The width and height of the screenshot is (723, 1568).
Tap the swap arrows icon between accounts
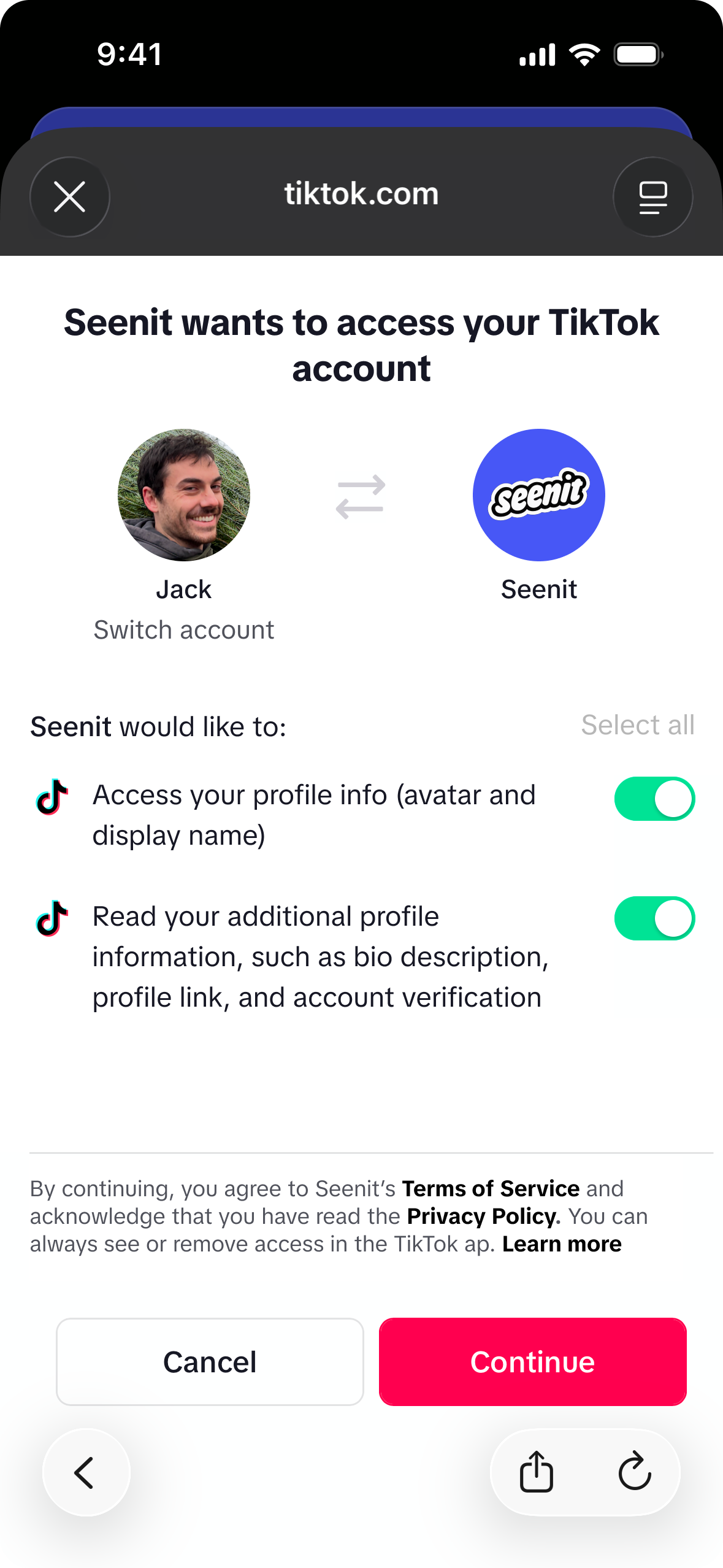click(x=361, y=496)
